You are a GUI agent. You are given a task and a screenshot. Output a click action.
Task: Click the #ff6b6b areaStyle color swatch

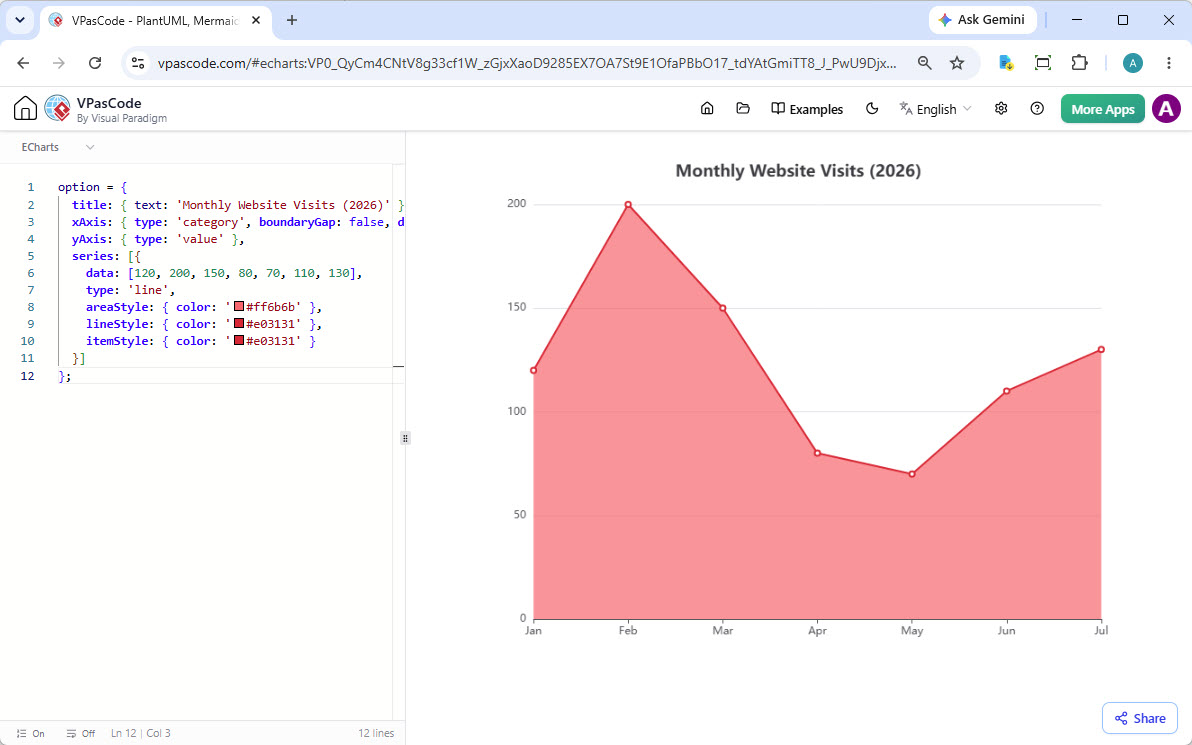pos(239,306)
